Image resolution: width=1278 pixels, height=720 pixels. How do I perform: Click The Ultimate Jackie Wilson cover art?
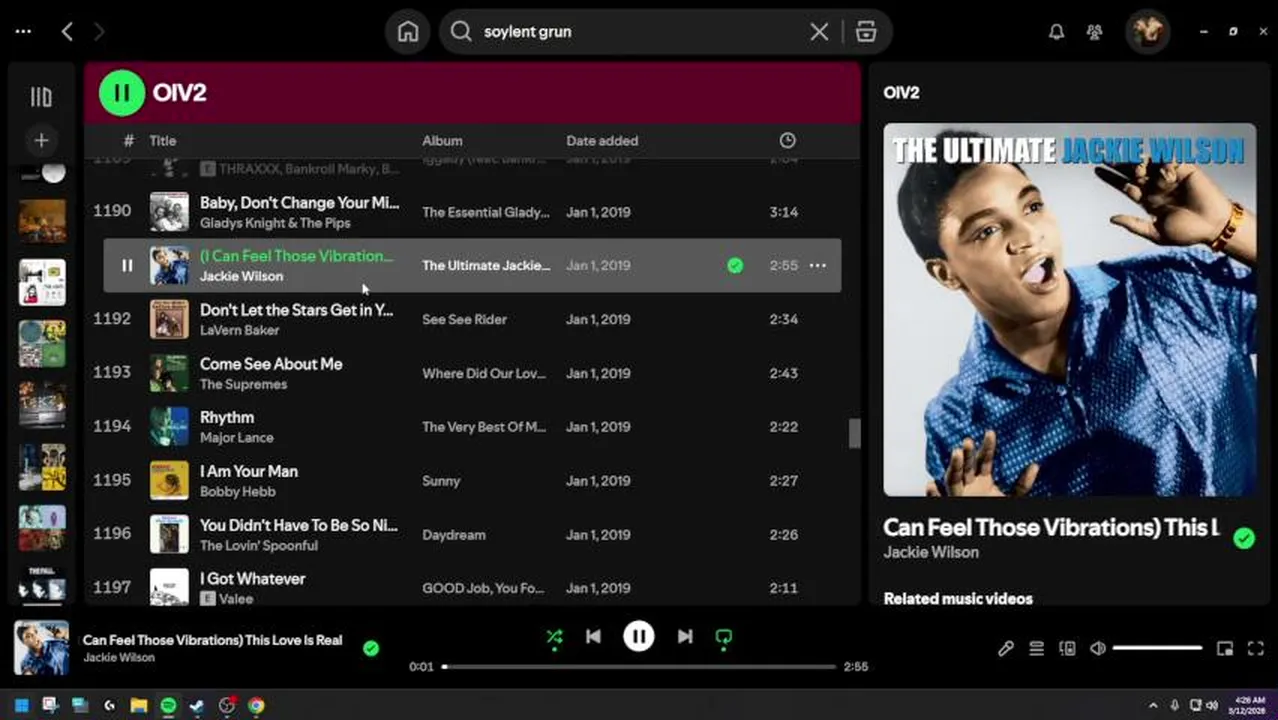1070,310
